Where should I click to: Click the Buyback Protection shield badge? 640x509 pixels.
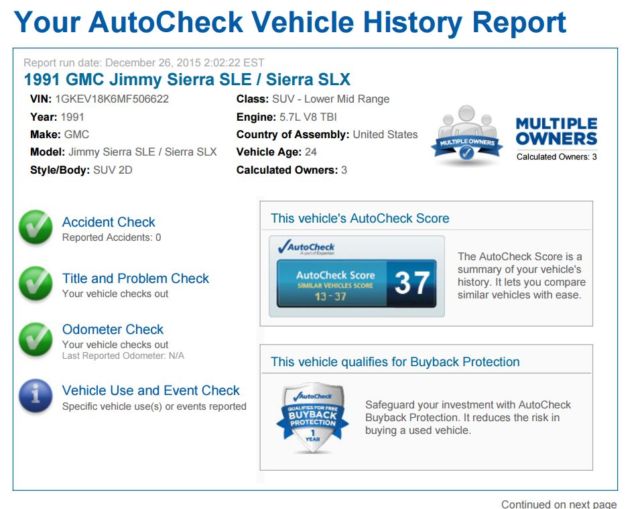(312, 418)
